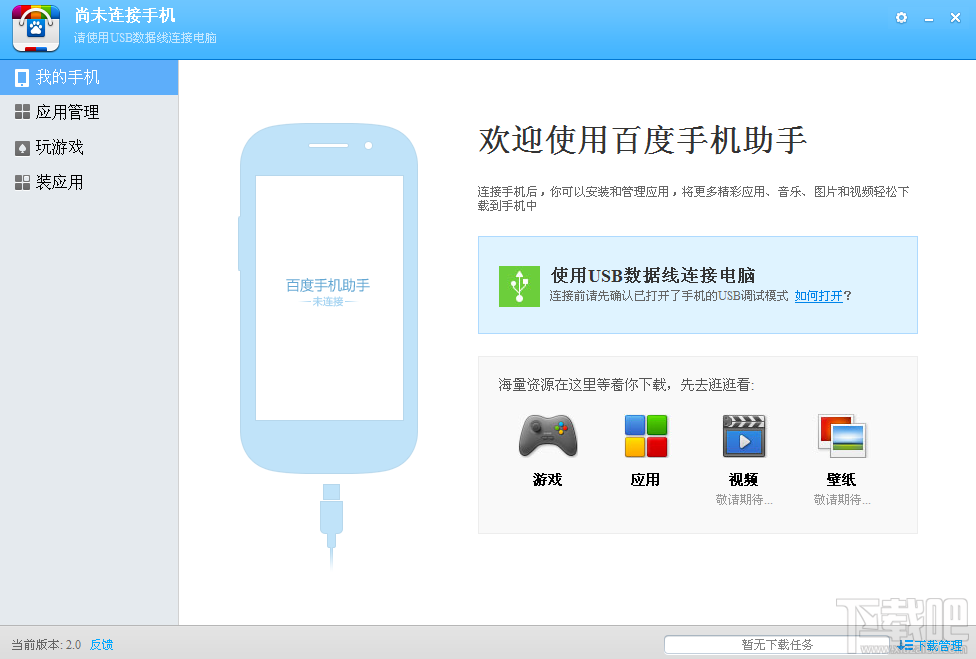Image resolution: width=976 pixels, height=659 pixels.
Task: Click 敬请期待 text under 视频
Action: pyautogui.click(x=744, y=500)
